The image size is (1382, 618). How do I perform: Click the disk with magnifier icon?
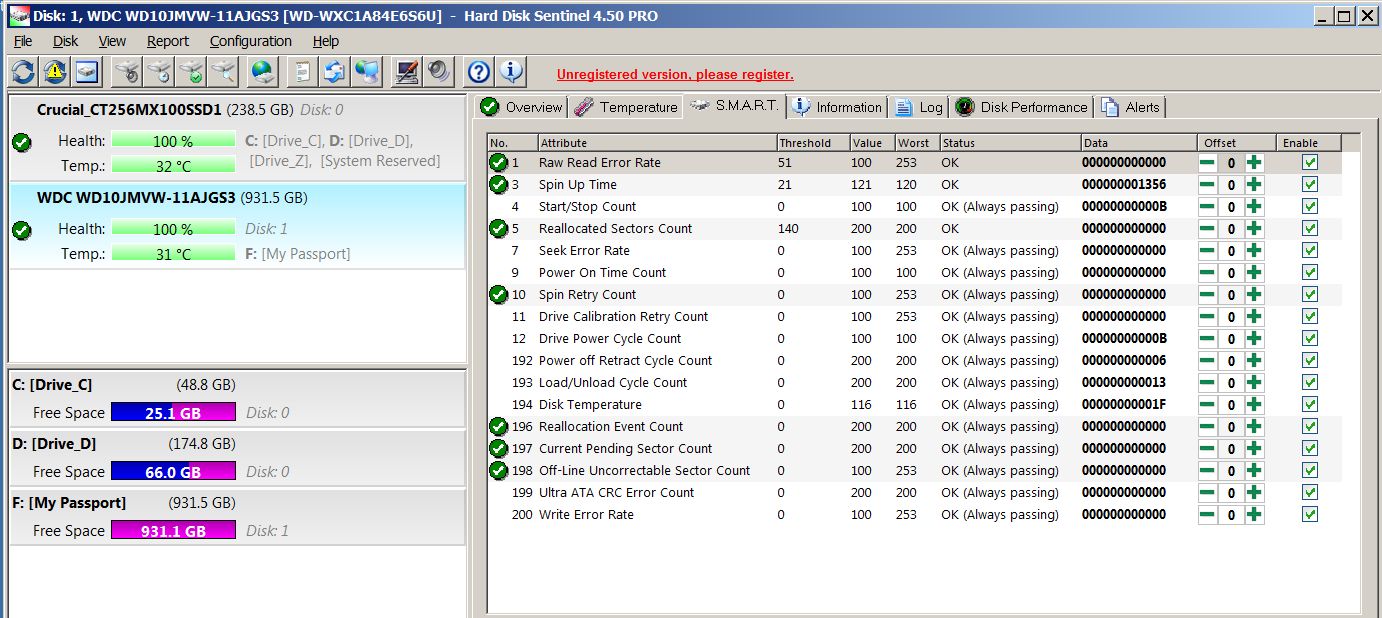pos(223,72)
